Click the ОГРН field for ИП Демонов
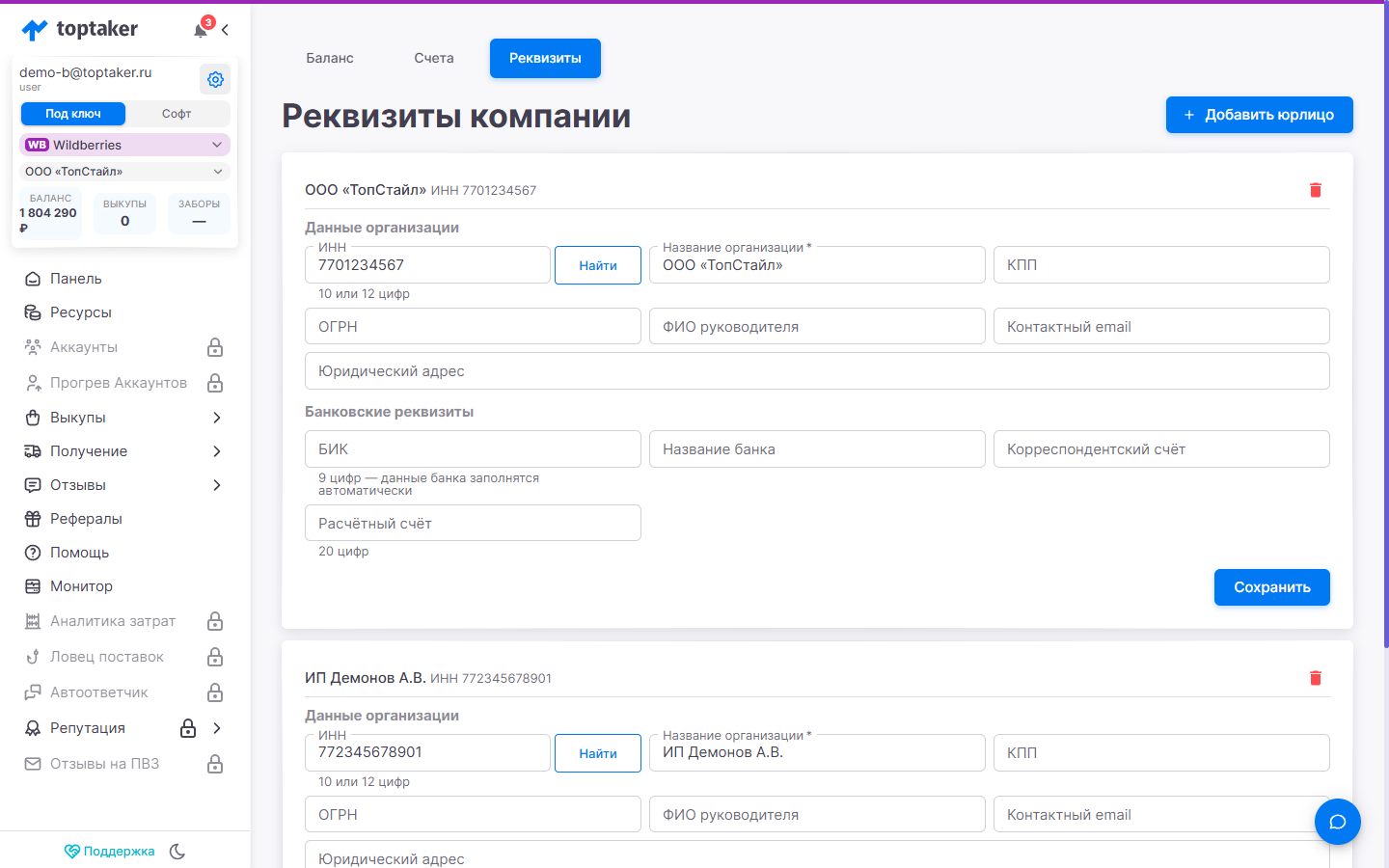The width and height of the screenshot is (1389, 868). coord(473,814)
